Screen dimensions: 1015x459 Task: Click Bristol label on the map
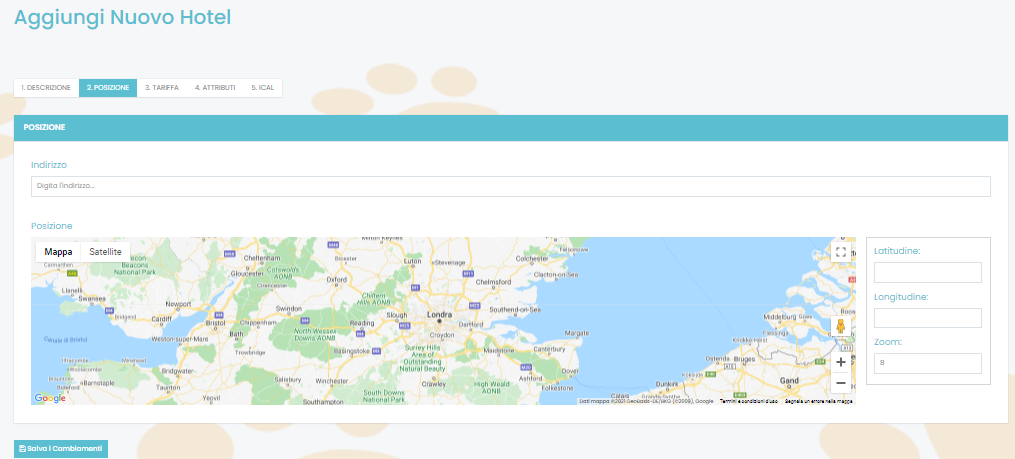click(215, 322)
